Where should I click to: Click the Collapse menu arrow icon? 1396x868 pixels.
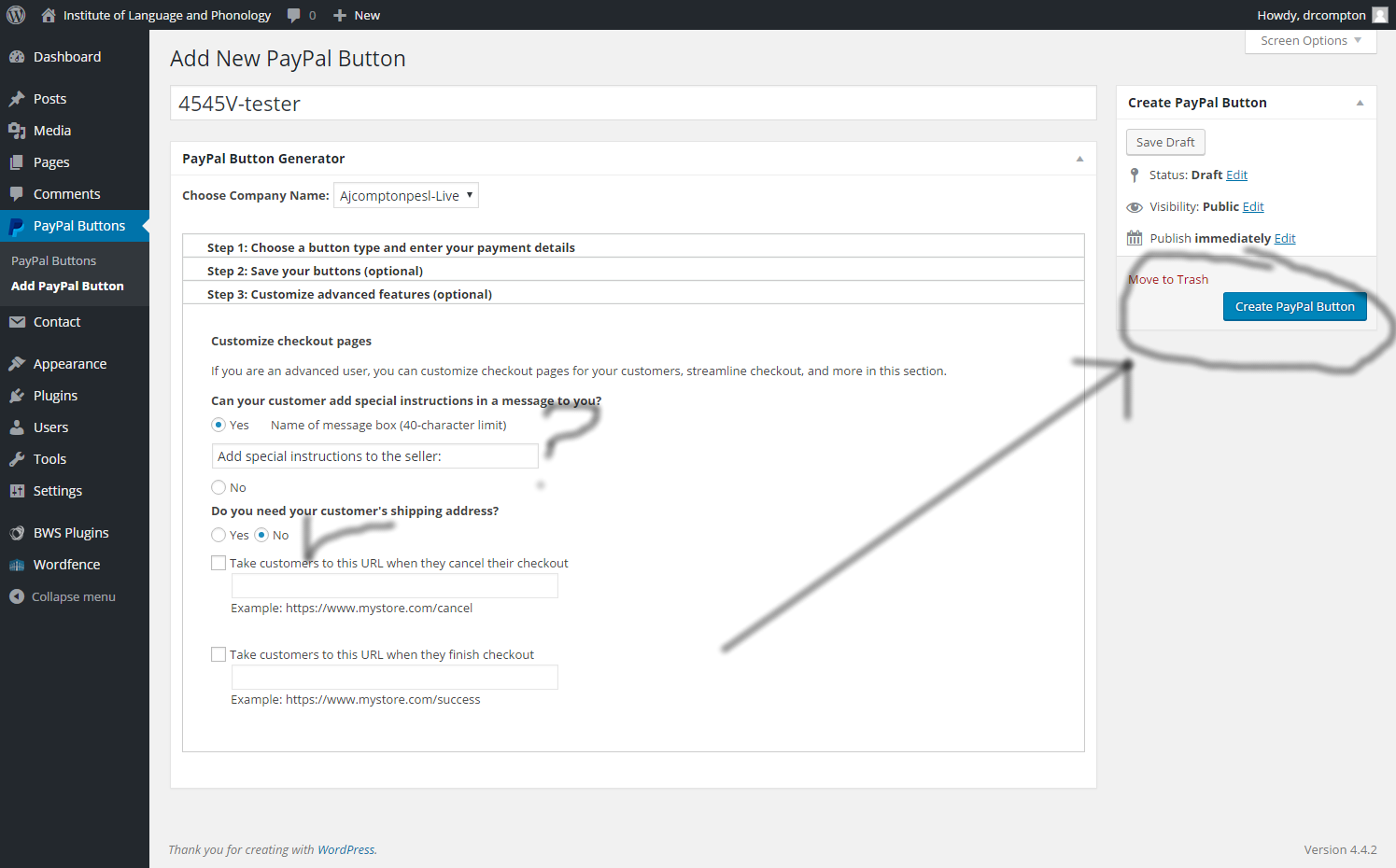coord(17,596)
